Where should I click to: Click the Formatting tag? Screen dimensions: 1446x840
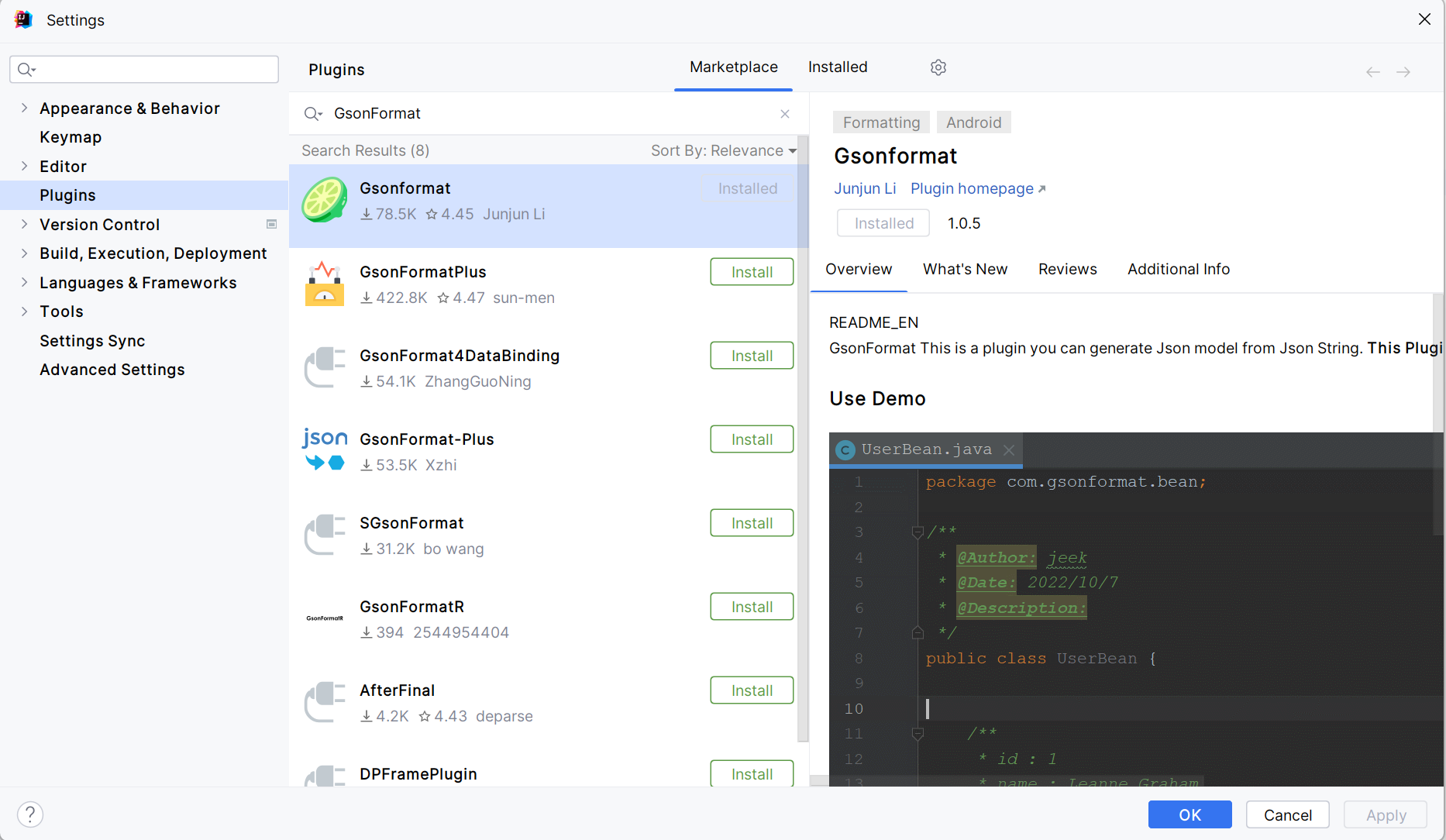[x=881, y=122]
